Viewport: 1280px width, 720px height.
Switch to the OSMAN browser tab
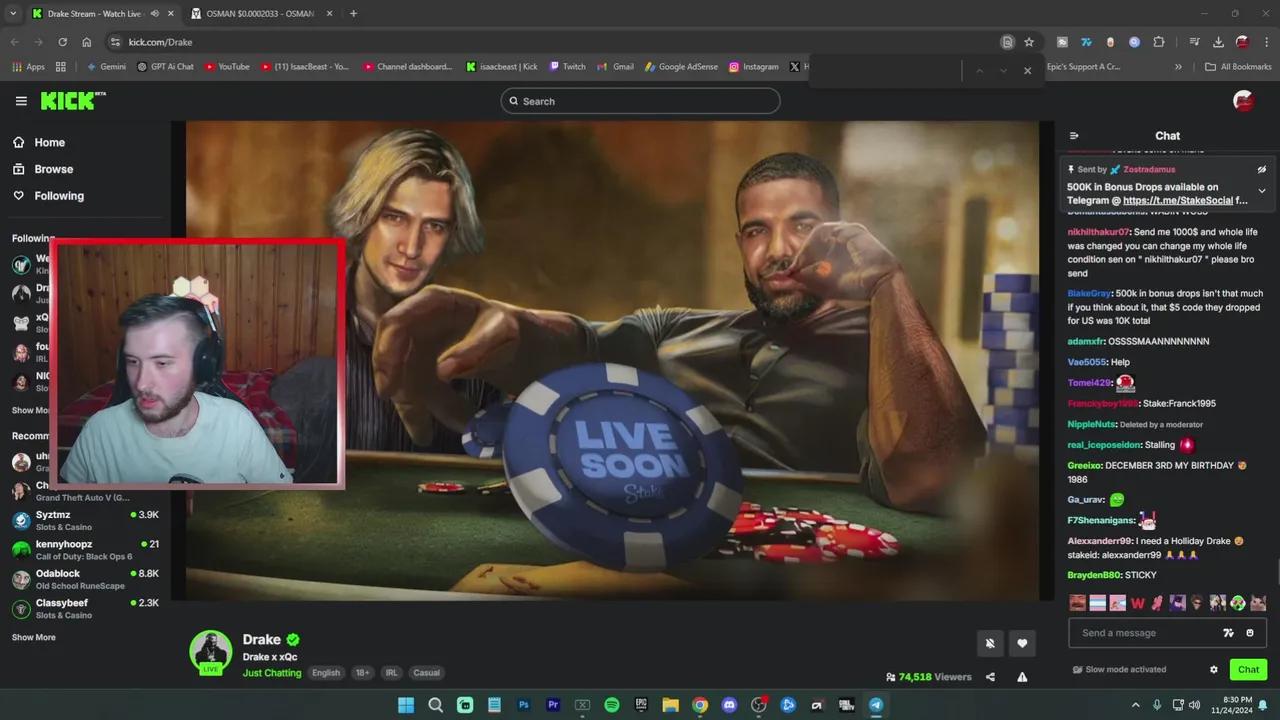262,13
